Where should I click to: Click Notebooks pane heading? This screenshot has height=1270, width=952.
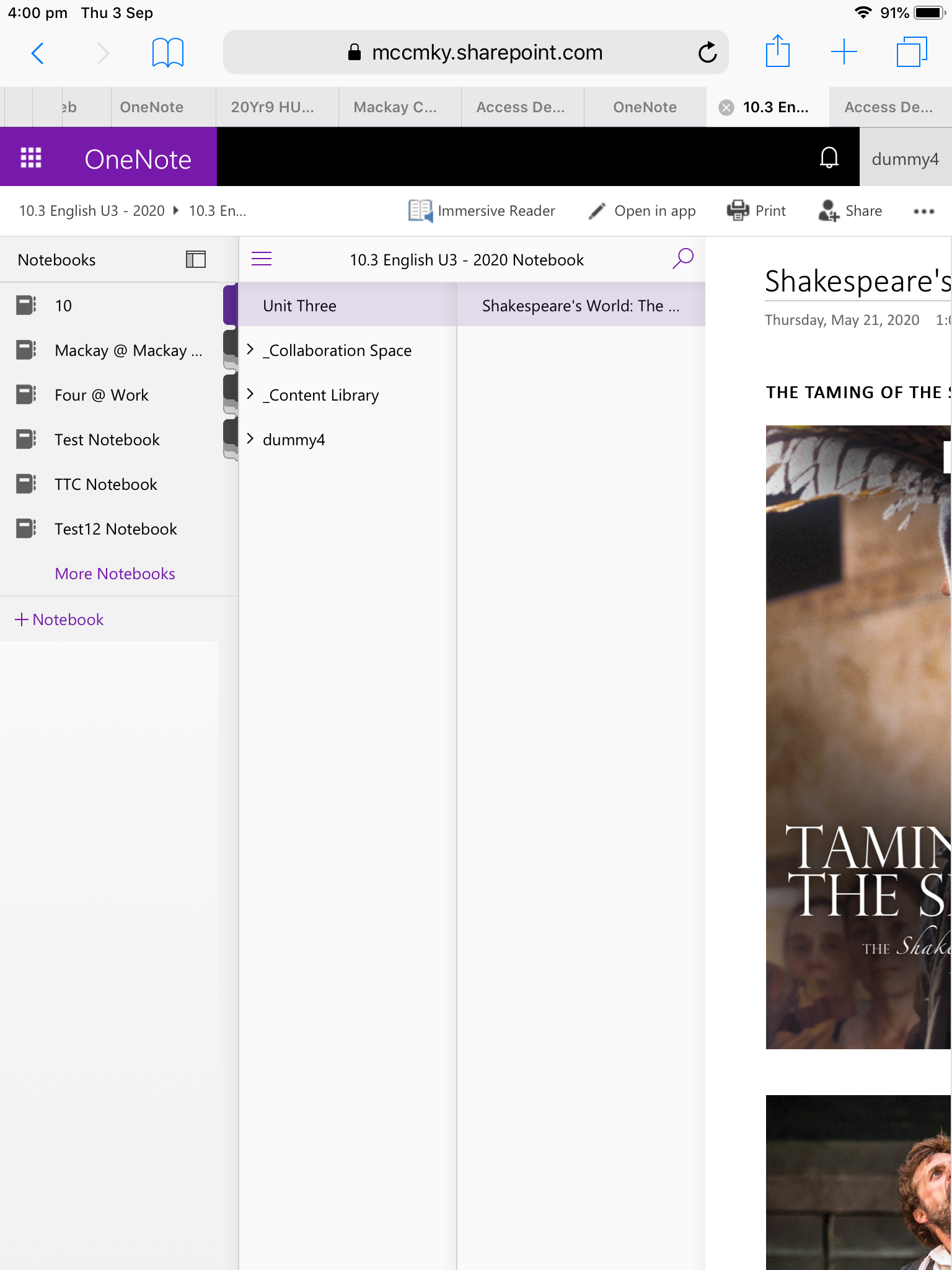pyautogui.click(x=56, y=260)
